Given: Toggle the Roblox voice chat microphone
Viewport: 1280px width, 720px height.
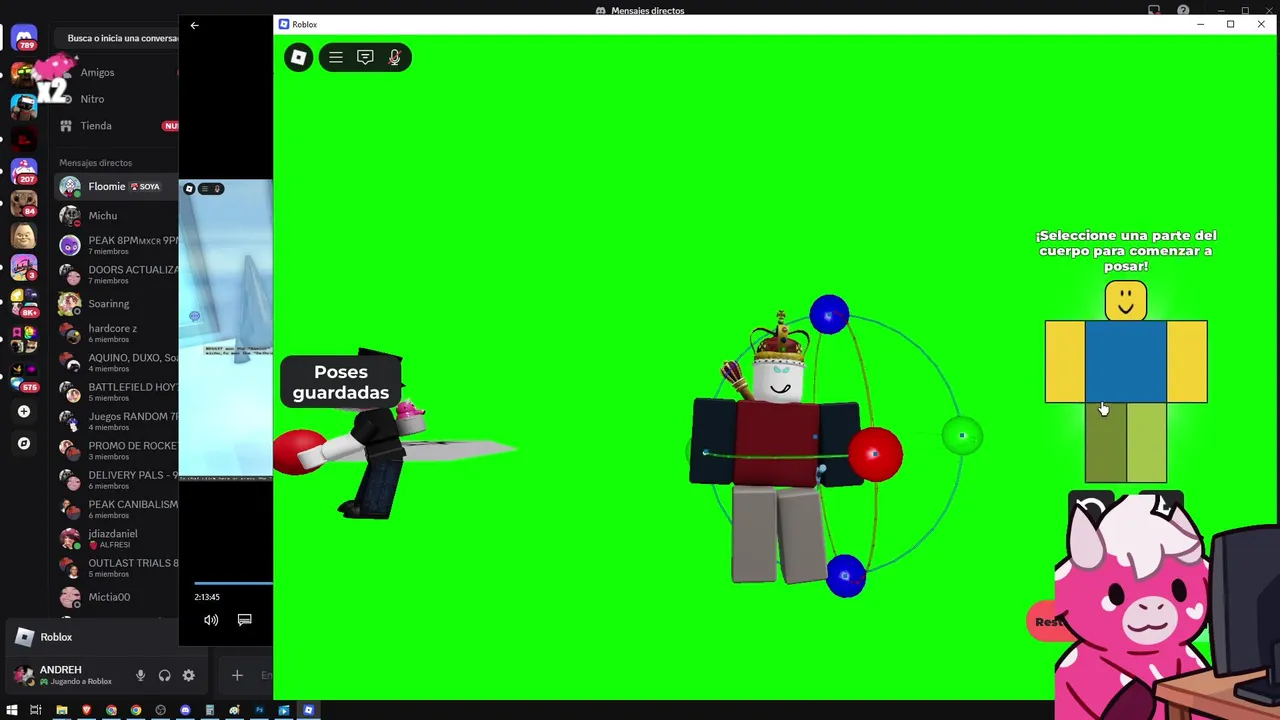Looking at the screenshot, I should tap(394, 57).
